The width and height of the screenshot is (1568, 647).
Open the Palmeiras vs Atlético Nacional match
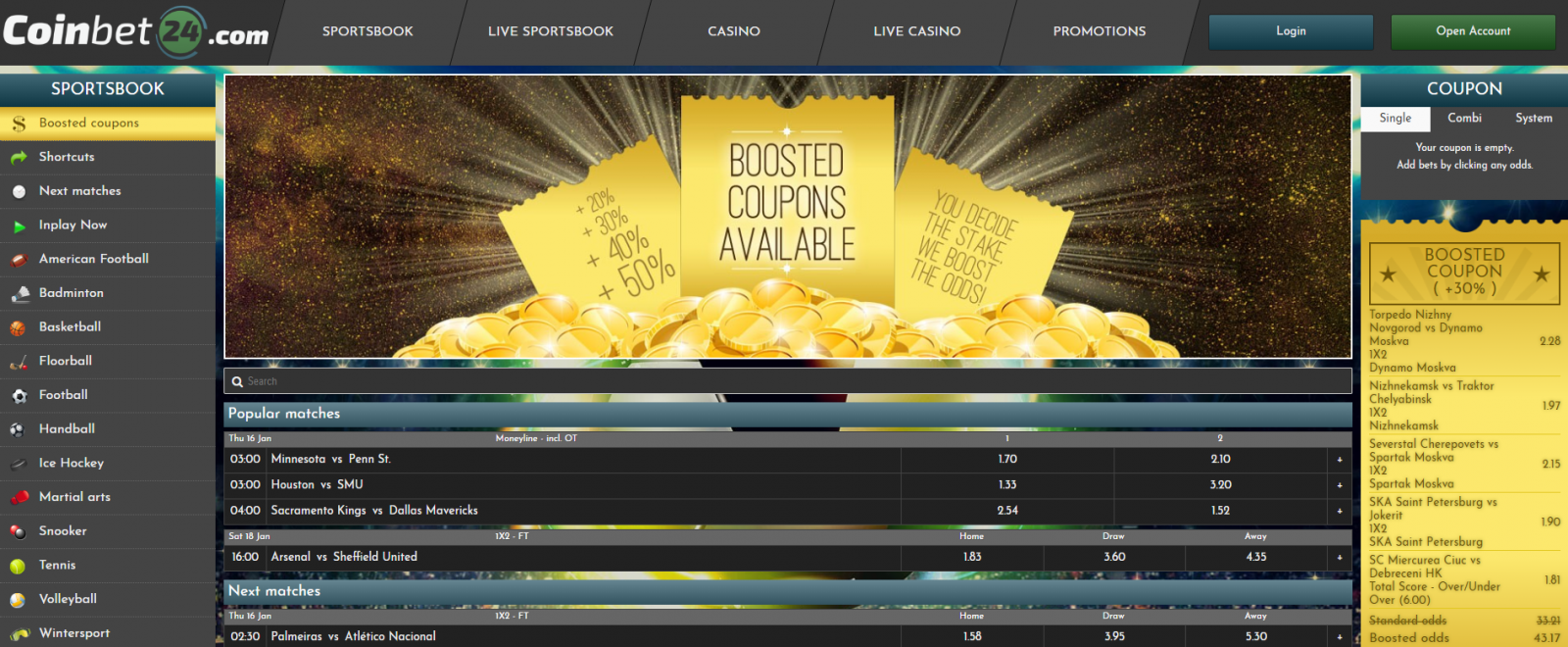pyautogui.click(x=353, y=636)
